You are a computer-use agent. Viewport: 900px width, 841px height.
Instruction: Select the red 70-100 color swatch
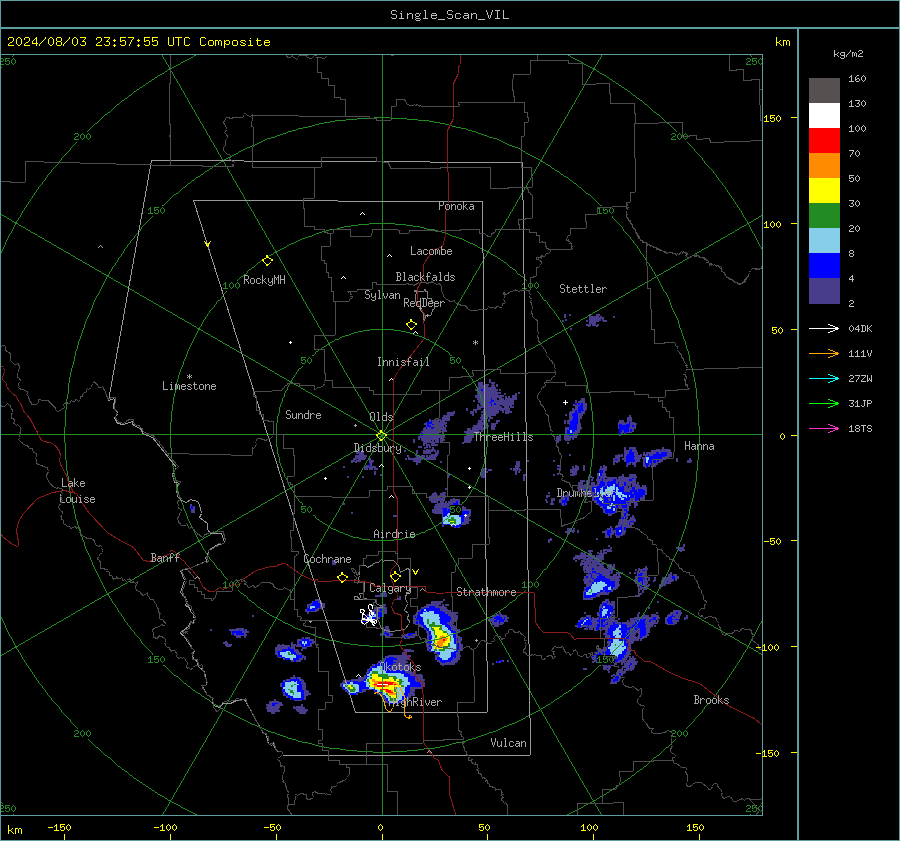[x=824, y=141]
